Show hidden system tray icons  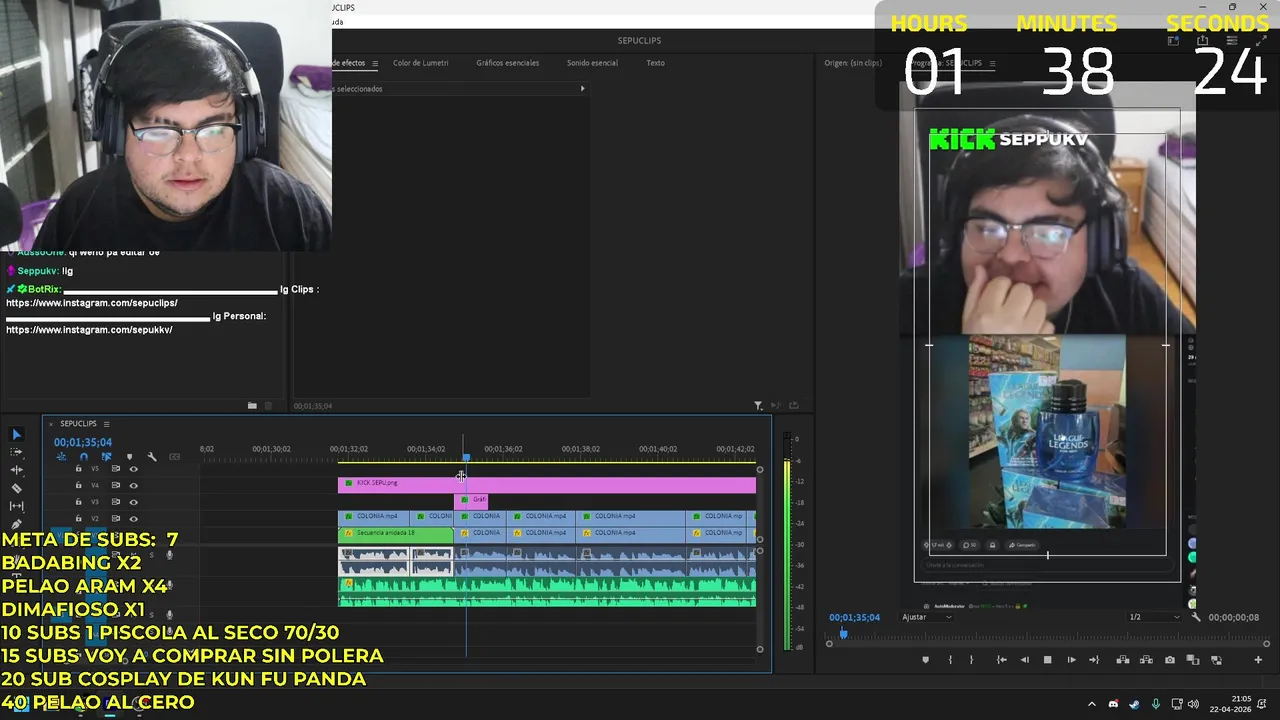click(x=1092, y=704)
